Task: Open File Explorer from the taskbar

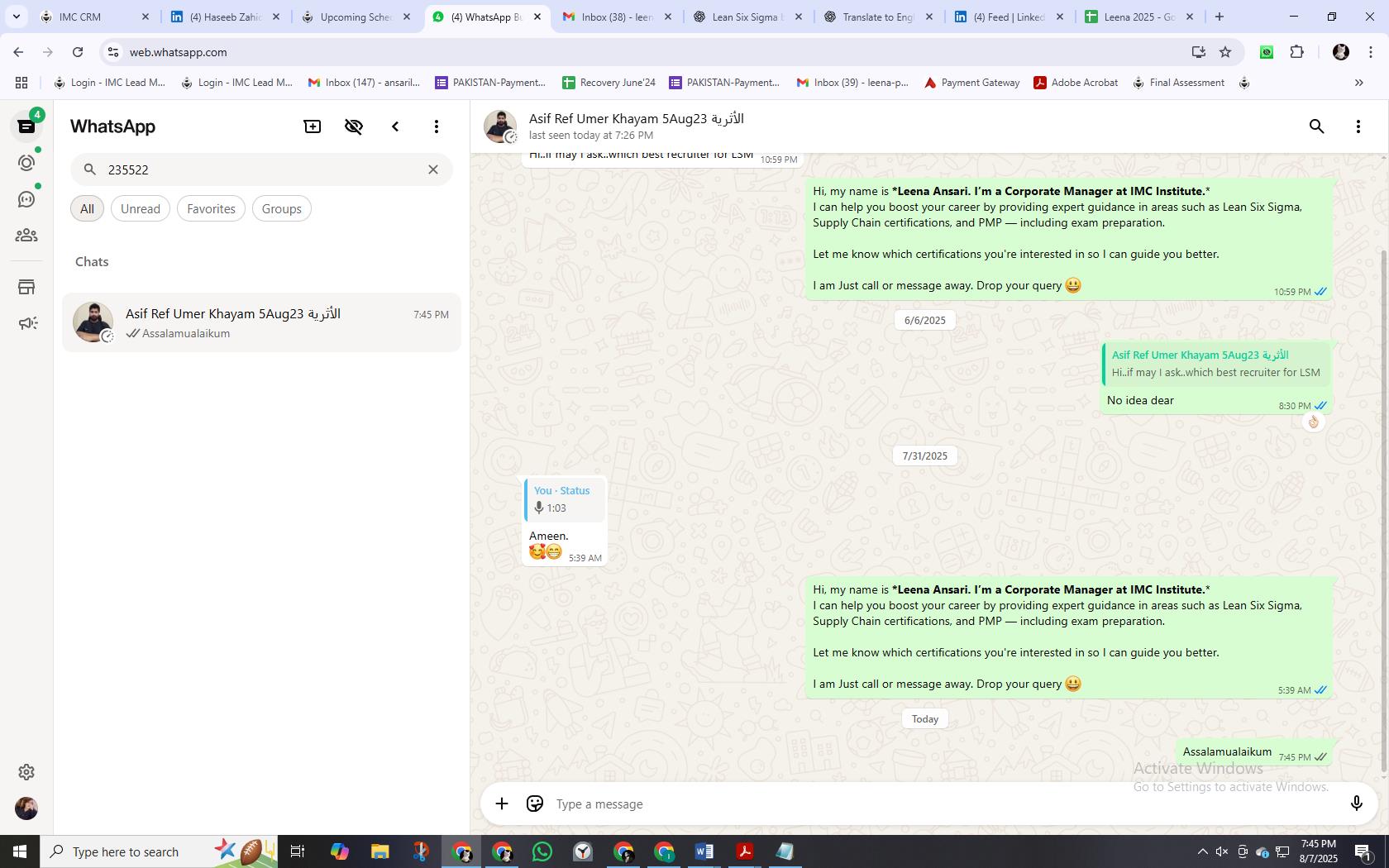Action: click(380, 851)
